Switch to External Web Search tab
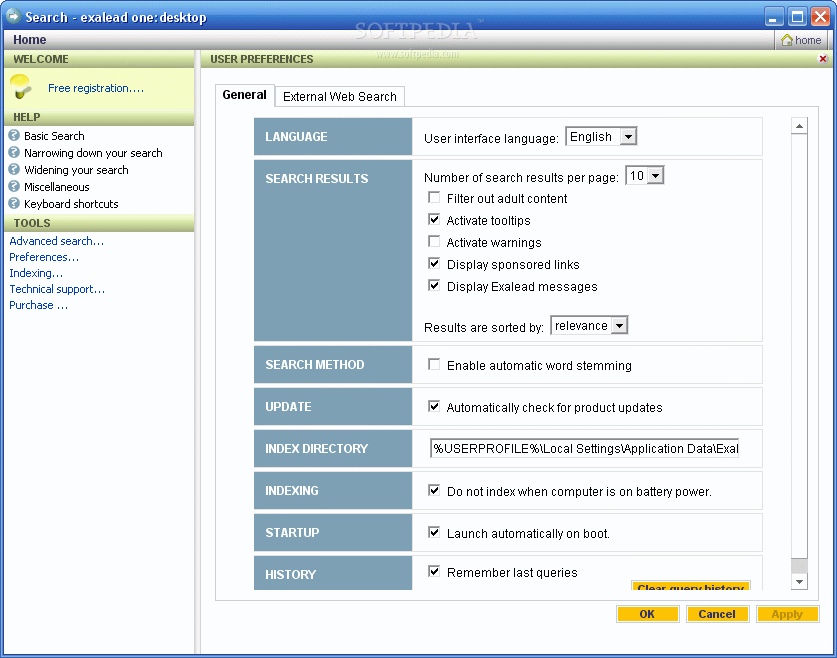Viewport: 837px width, 658px height. click(339, 97)
